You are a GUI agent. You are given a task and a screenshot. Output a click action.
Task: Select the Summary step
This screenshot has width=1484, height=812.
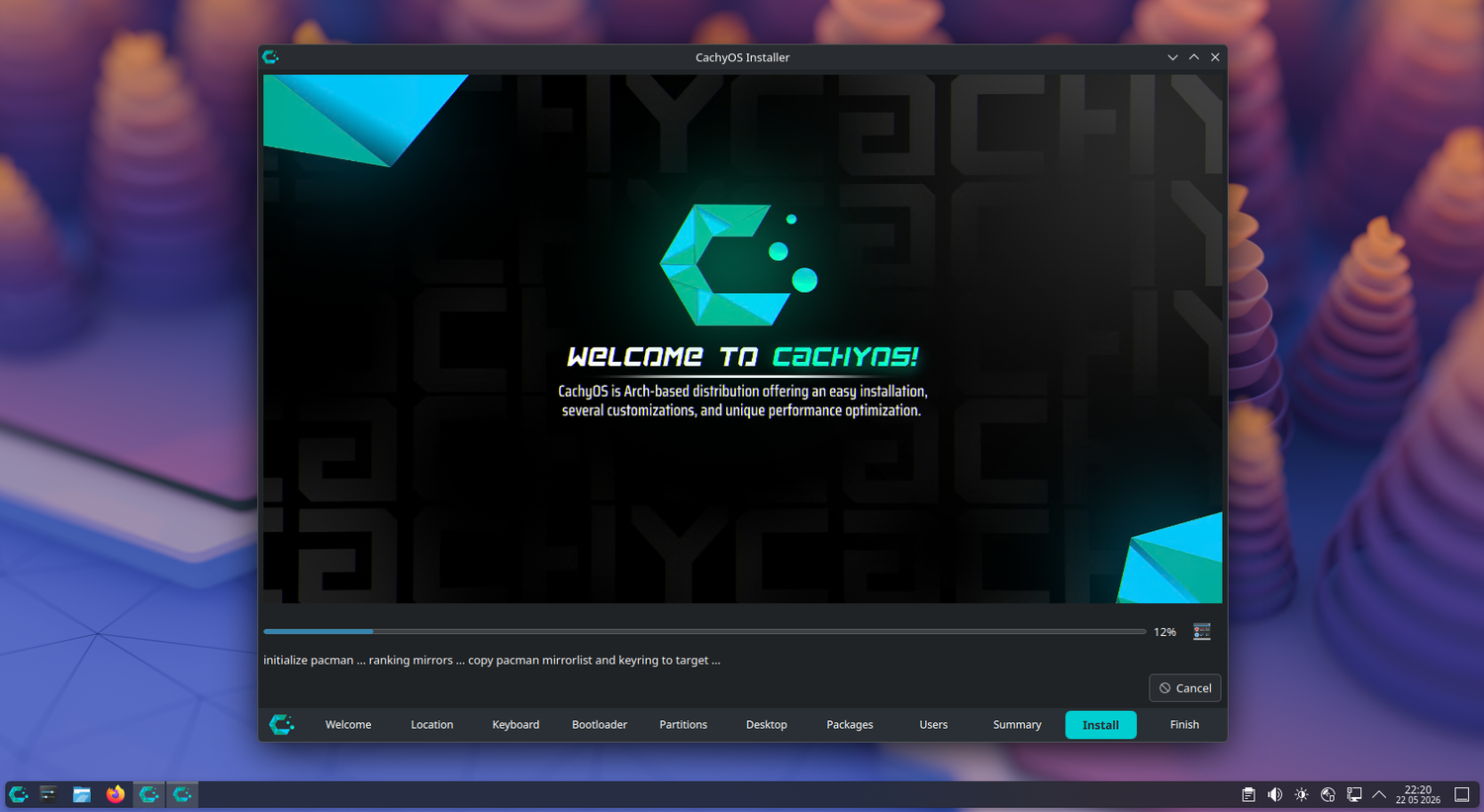tap(1017, 725)
